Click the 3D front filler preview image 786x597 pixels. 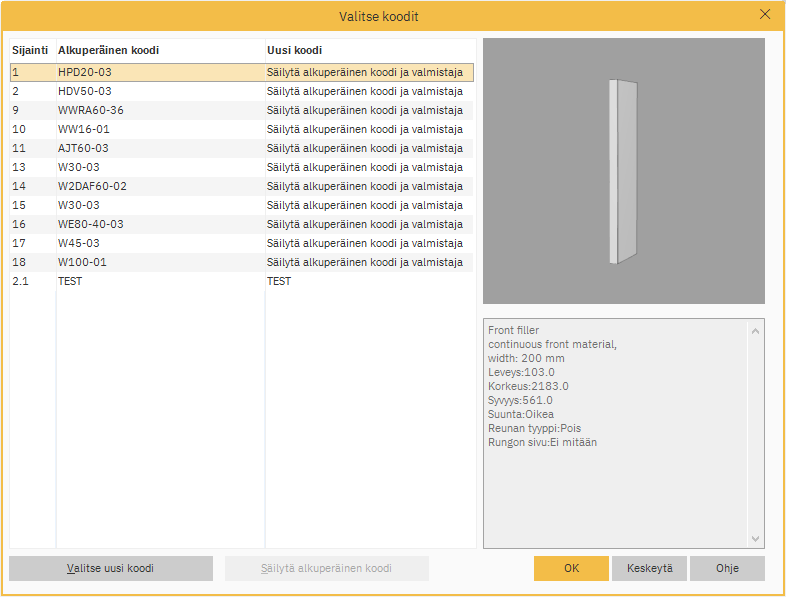tap(623, 171)
